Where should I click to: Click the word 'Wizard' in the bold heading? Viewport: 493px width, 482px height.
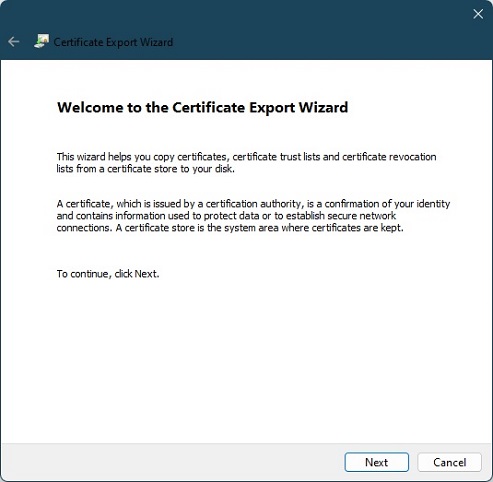point(323,107)
